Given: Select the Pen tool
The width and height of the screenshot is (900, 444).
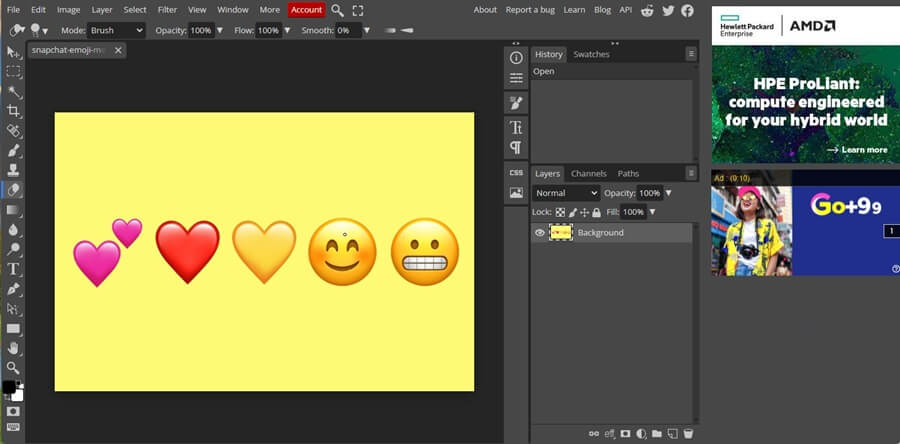Looking at the screenshot, I should 13,289.
